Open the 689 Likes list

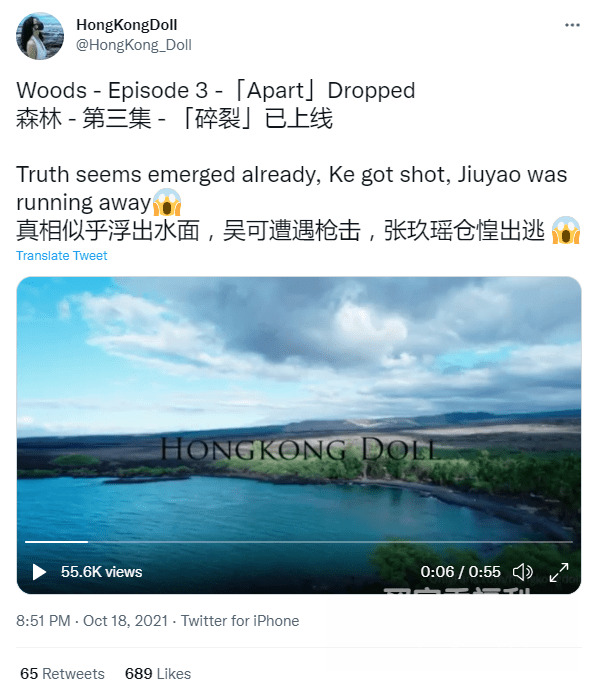(x=158, y=673)
